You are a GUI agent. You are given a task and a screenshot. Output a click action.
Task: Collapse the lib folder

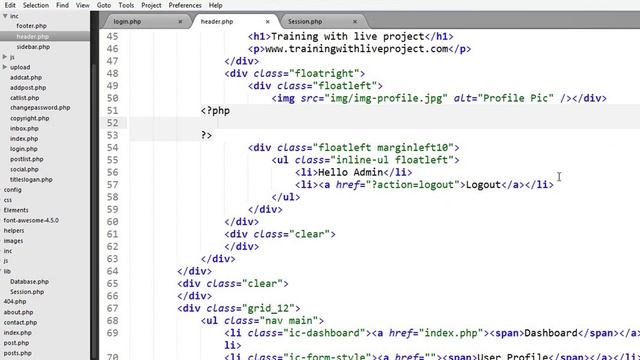pyautogui.click(x=7, y=271)
